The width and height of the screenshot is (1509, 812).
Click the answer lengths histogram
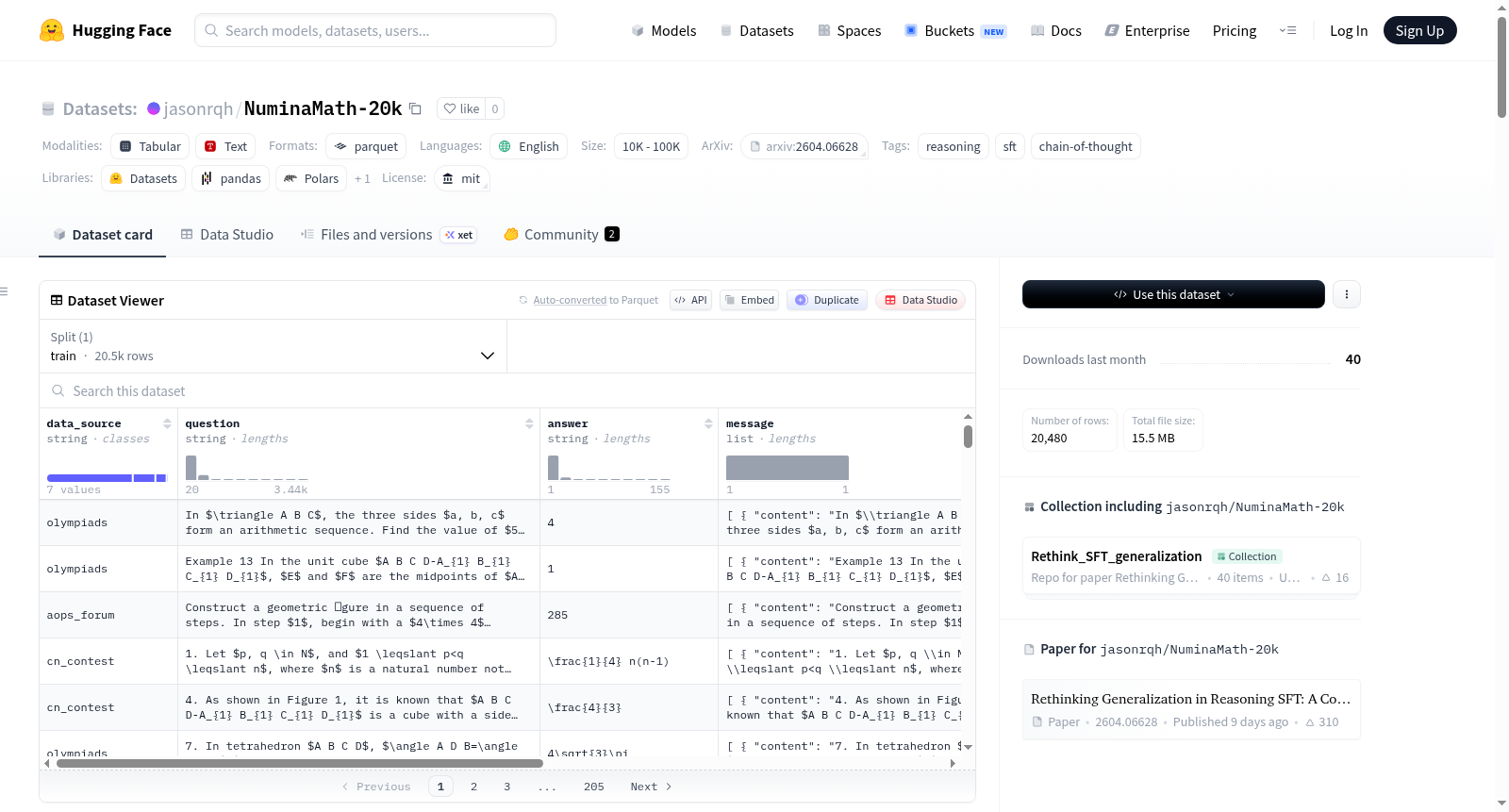pyautogui.click(x=608, y=468)
